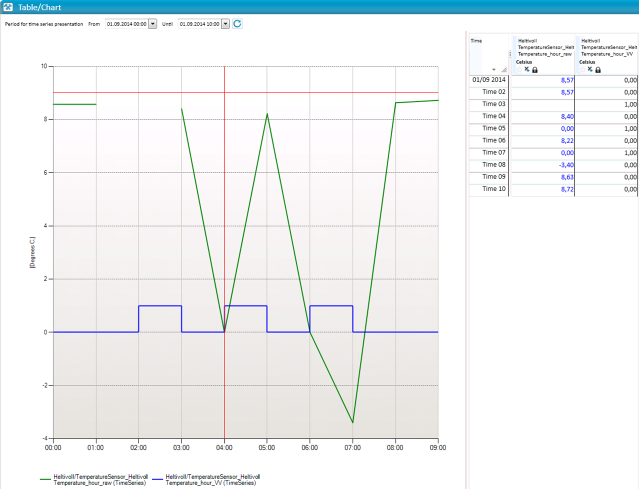Open the Until date dropdown
Viewport: 639px width, 489px height.
[x=225, y=23]
